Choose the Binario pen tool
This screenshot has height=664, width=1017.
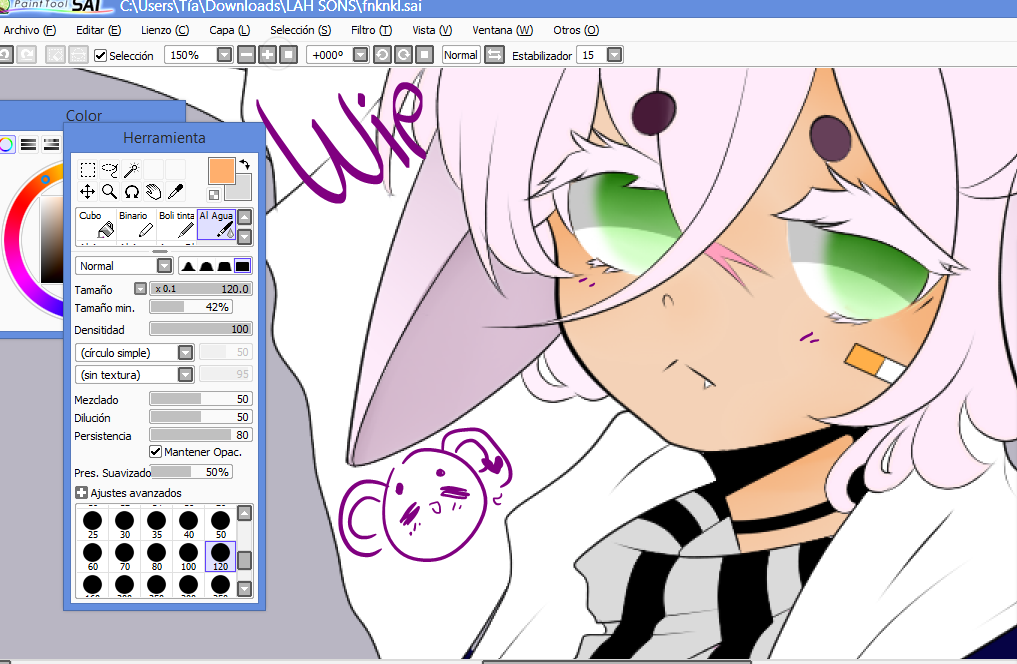(136, 224)
